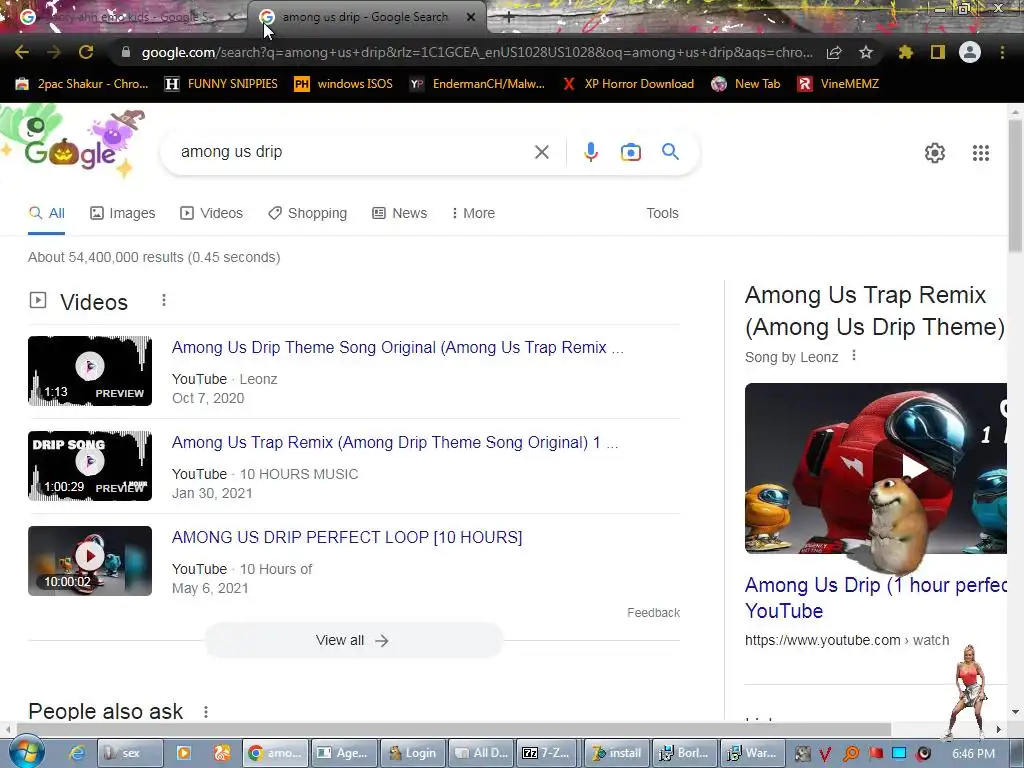Open EndermanCH/Malw... bookmark

tap(477, 84)
